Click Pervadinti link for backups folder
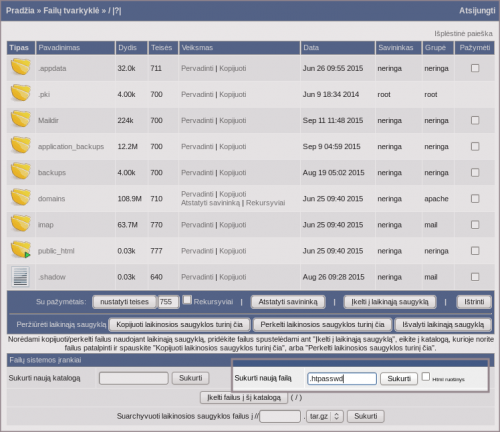500x432 pixels. click(x=197, y=173)
